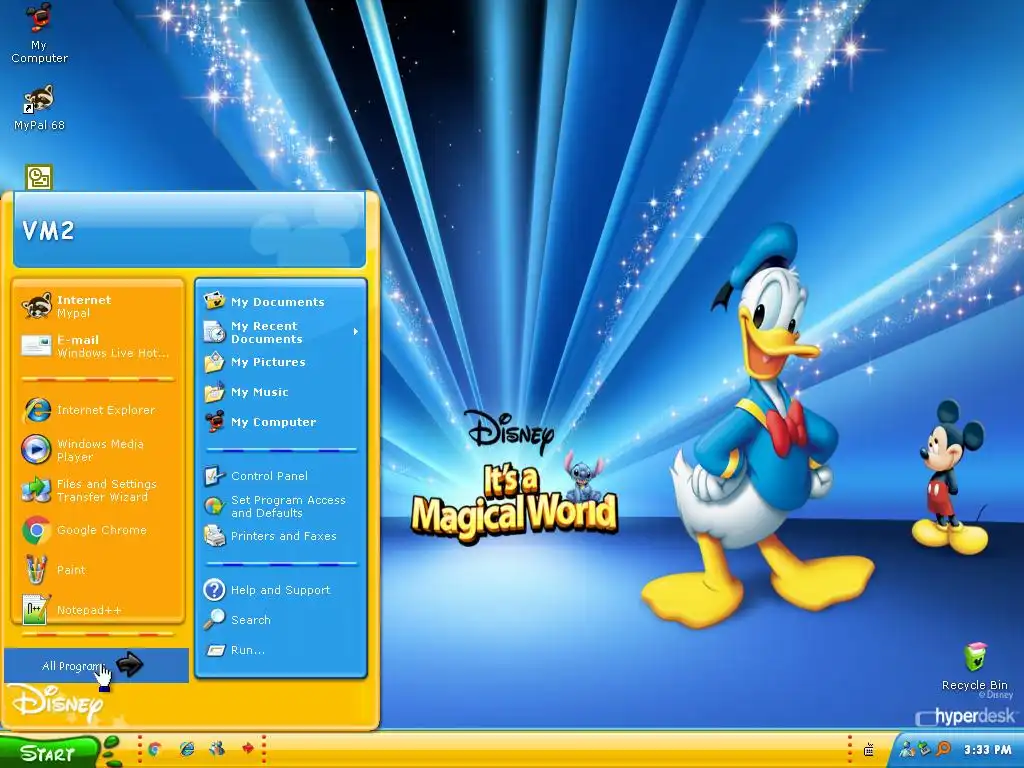Screen dimensions: 1024x768
Task: Click the messenger people tray icon
Action: tap(906, 749)
